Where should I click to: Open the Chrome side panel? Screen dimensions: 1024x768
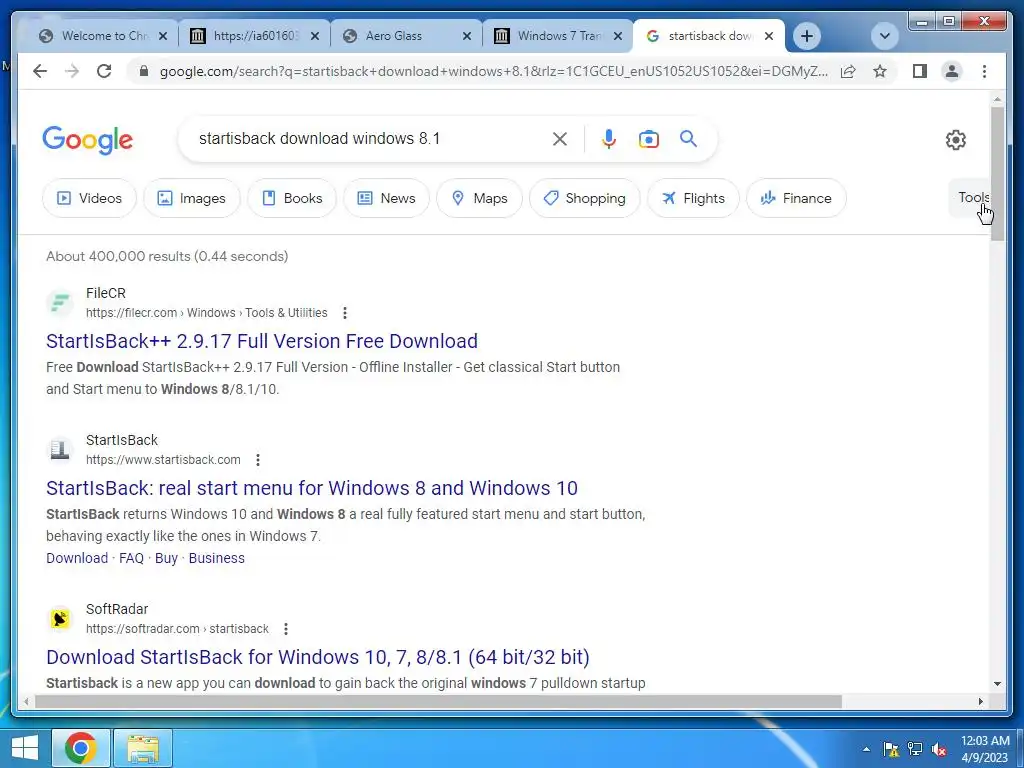(920, 71)
